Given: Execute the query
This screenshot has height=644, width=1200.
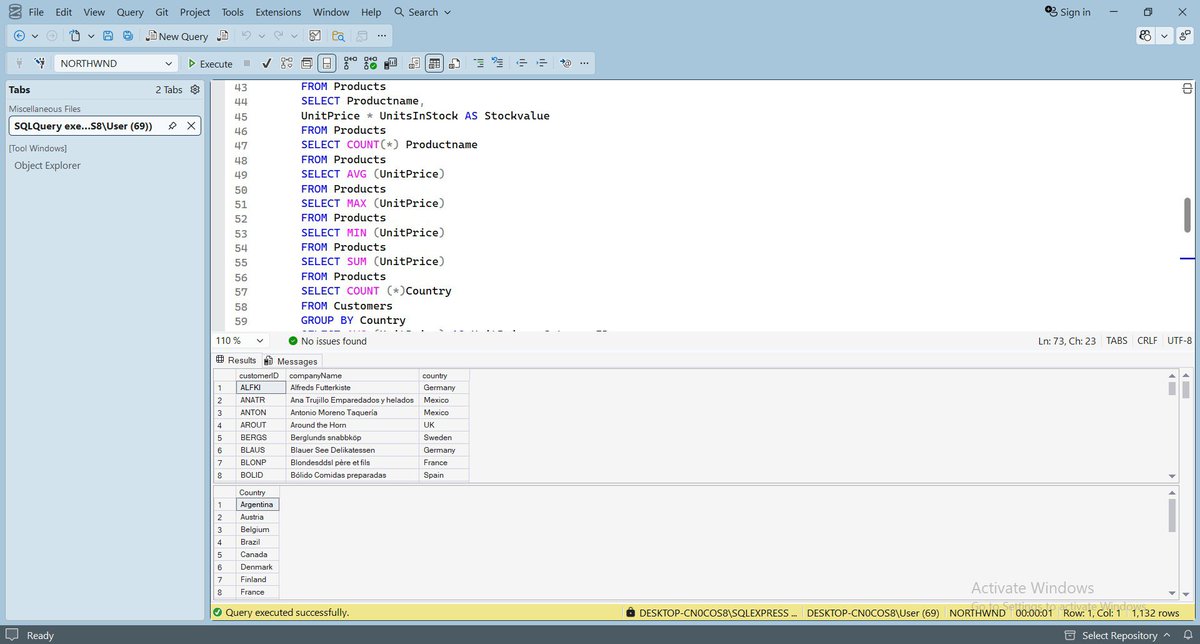Looking at the screenshot, I should point(211,63).
